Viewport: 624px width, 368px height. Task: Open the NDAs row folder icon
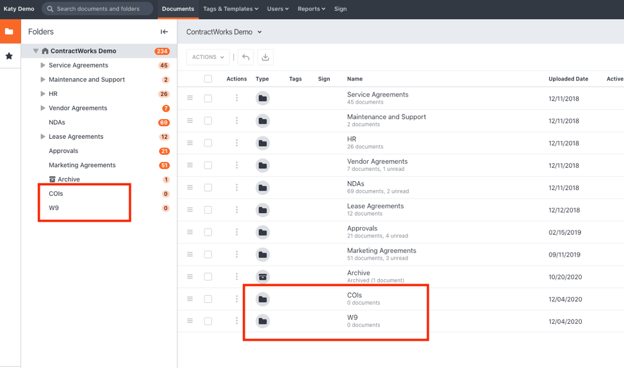263,187
